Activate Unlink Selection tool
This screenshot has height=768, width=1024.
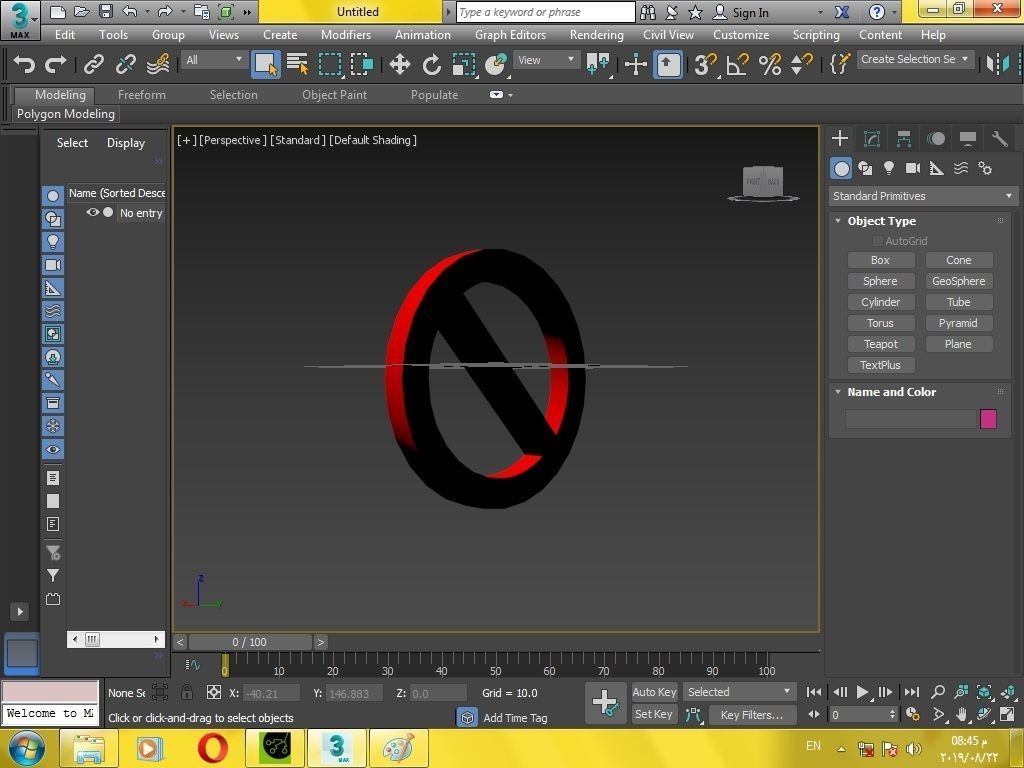[x=125, y=64]
